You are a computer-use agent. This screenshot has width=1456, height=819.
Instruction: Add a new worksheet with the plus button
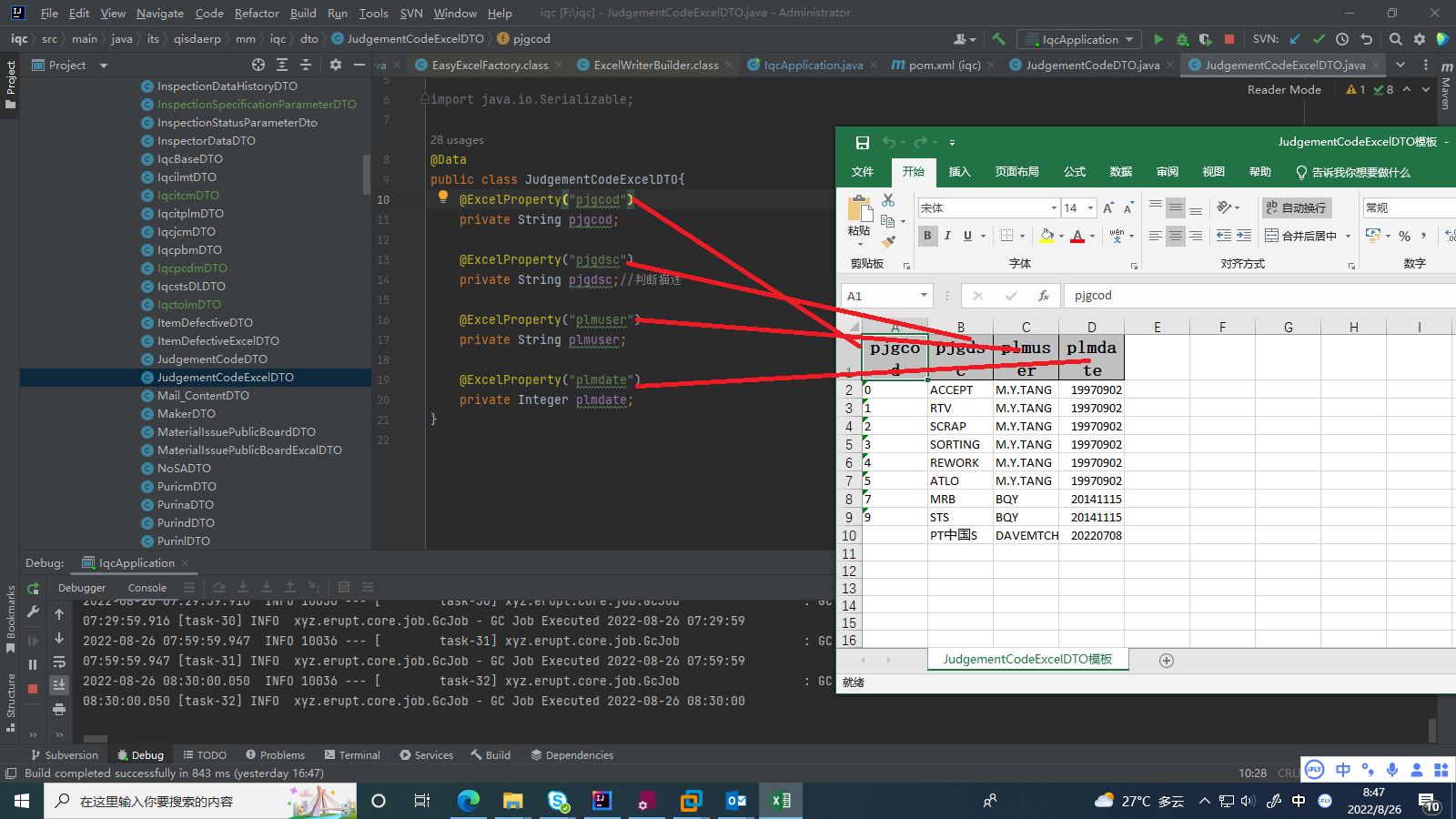coord(1166,659)
